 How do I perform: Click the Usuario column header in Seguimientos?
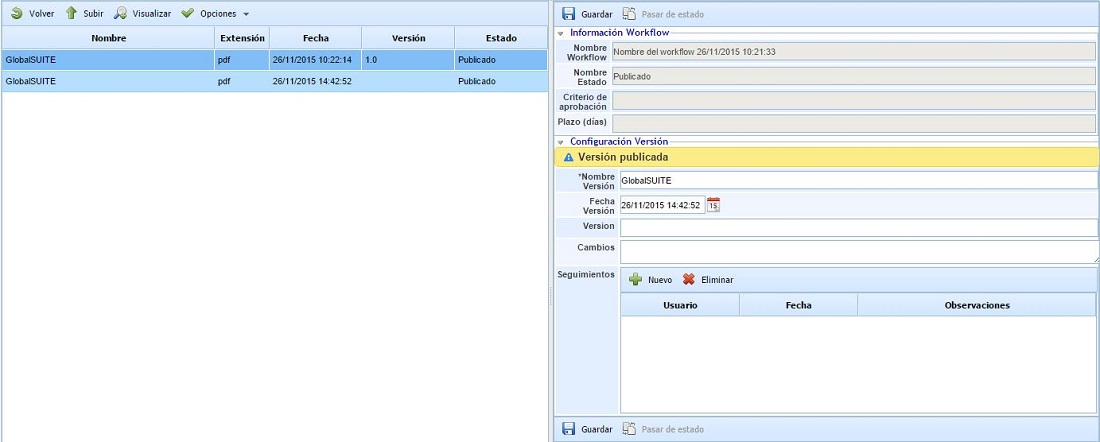point(680,305)
